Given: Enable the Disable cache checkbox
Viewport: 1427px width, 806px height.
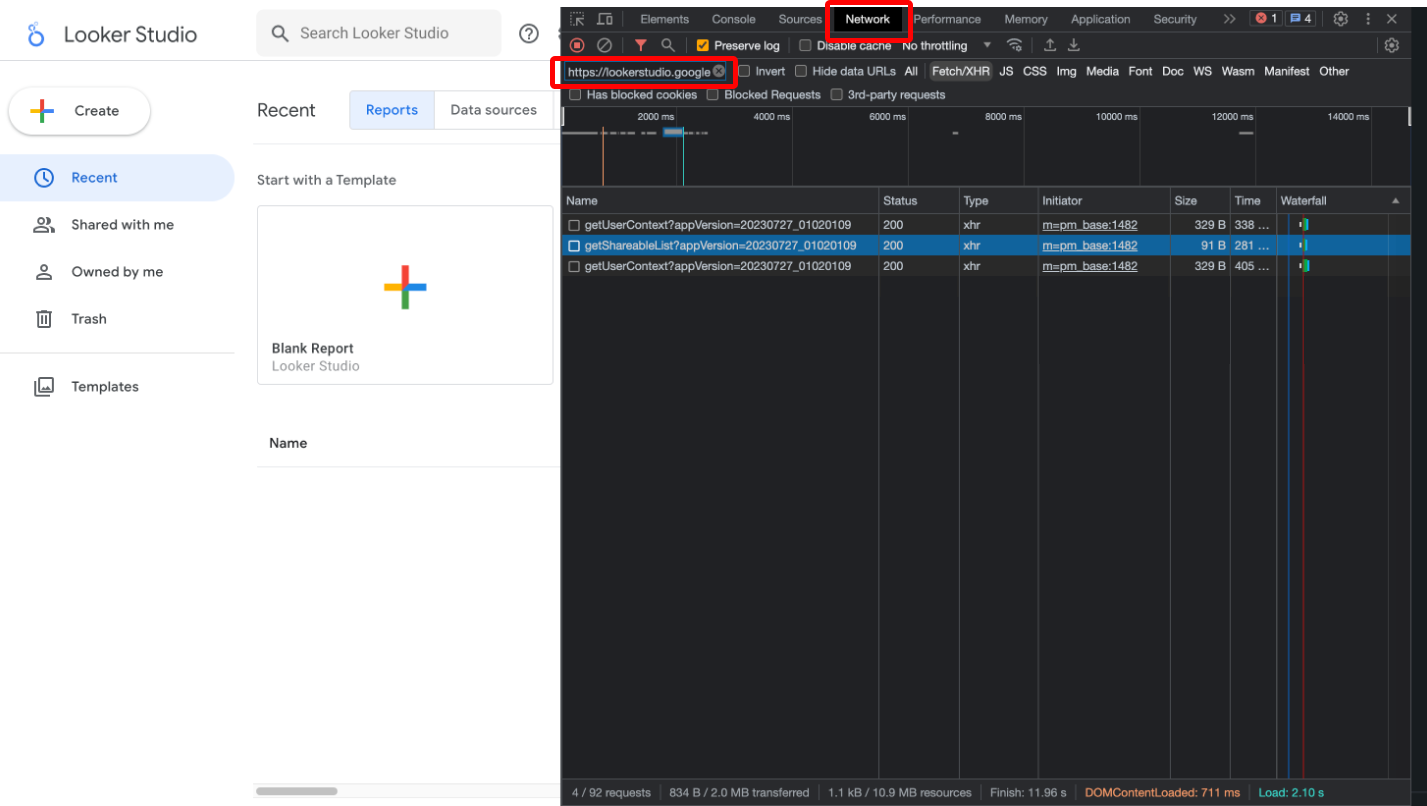Looking at the screenshot, I should [x=805, y=46].
